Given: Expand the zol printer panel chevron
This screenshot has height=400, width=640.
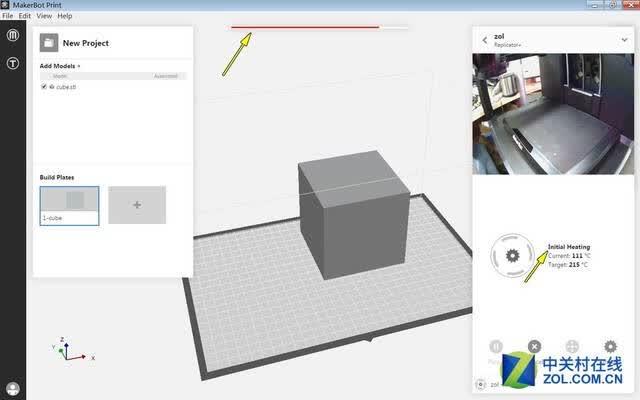Looking at the screenshot, I should click(624, 40).
